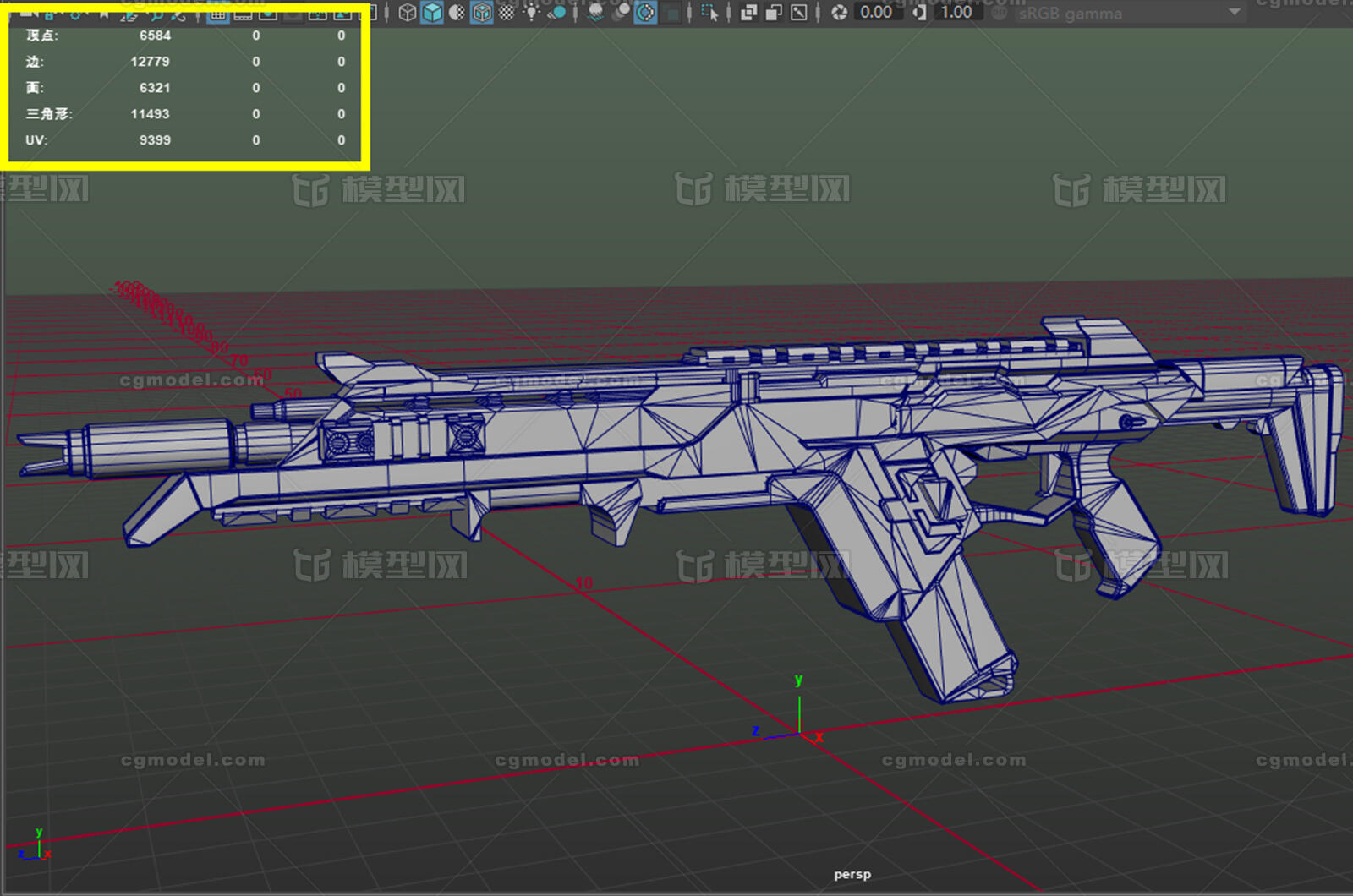The height and width of the screenshot is (896, 1353).
Task: Enable the Smooth Shade All icon
Action: [x=431, y=13]
